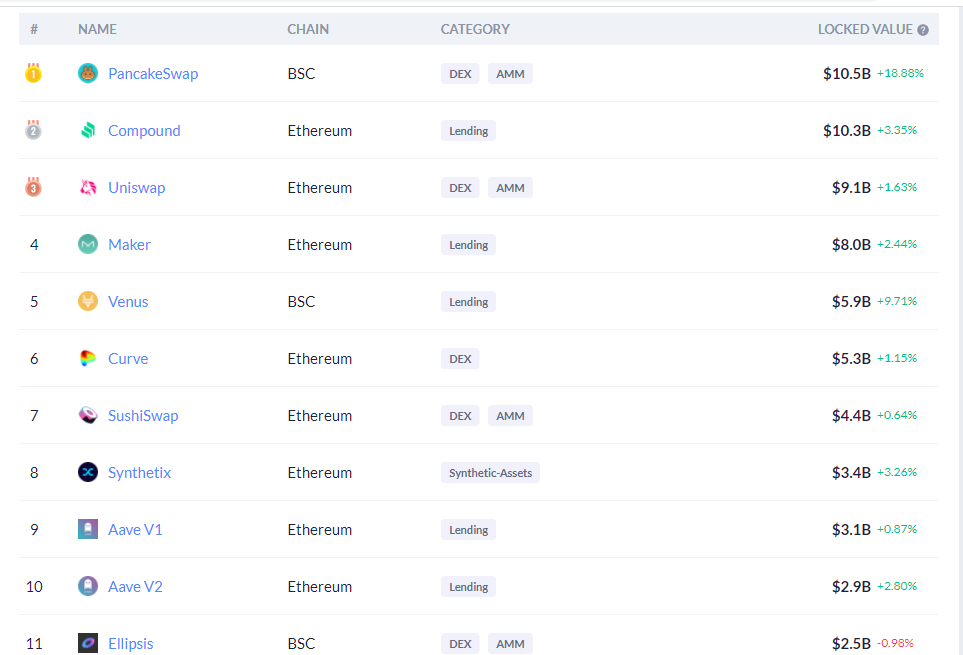The height and width of the screenshot is (655, 963).
Task: Click the Maker teal logo icon
Action: pos(88,244)
